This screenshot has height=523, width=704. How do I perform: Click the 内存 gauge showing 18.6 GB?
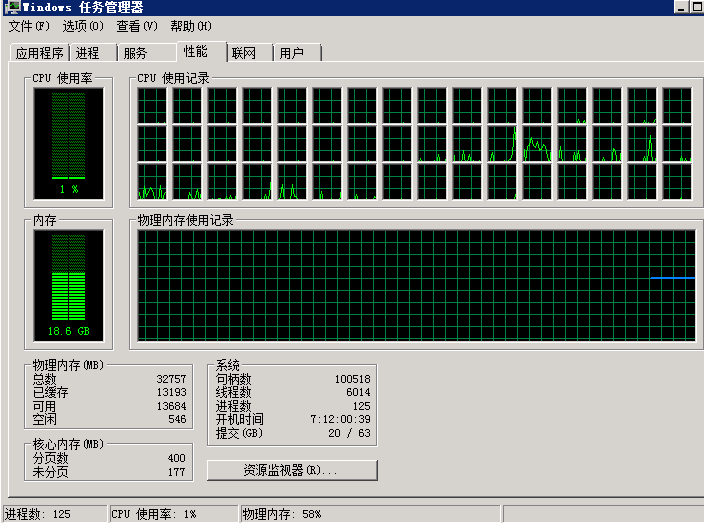[68, 286]
